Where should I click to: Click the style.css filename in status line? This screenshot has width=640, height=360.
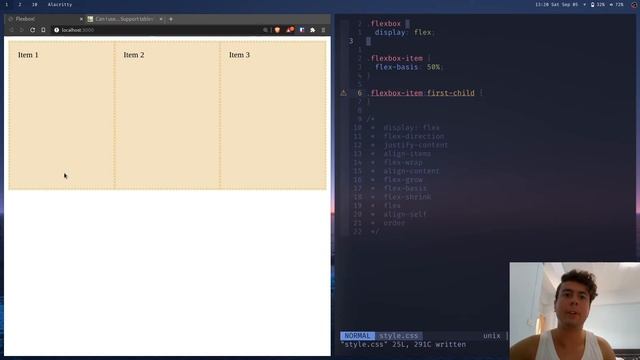pyautogui.click(x=398, y=336)
